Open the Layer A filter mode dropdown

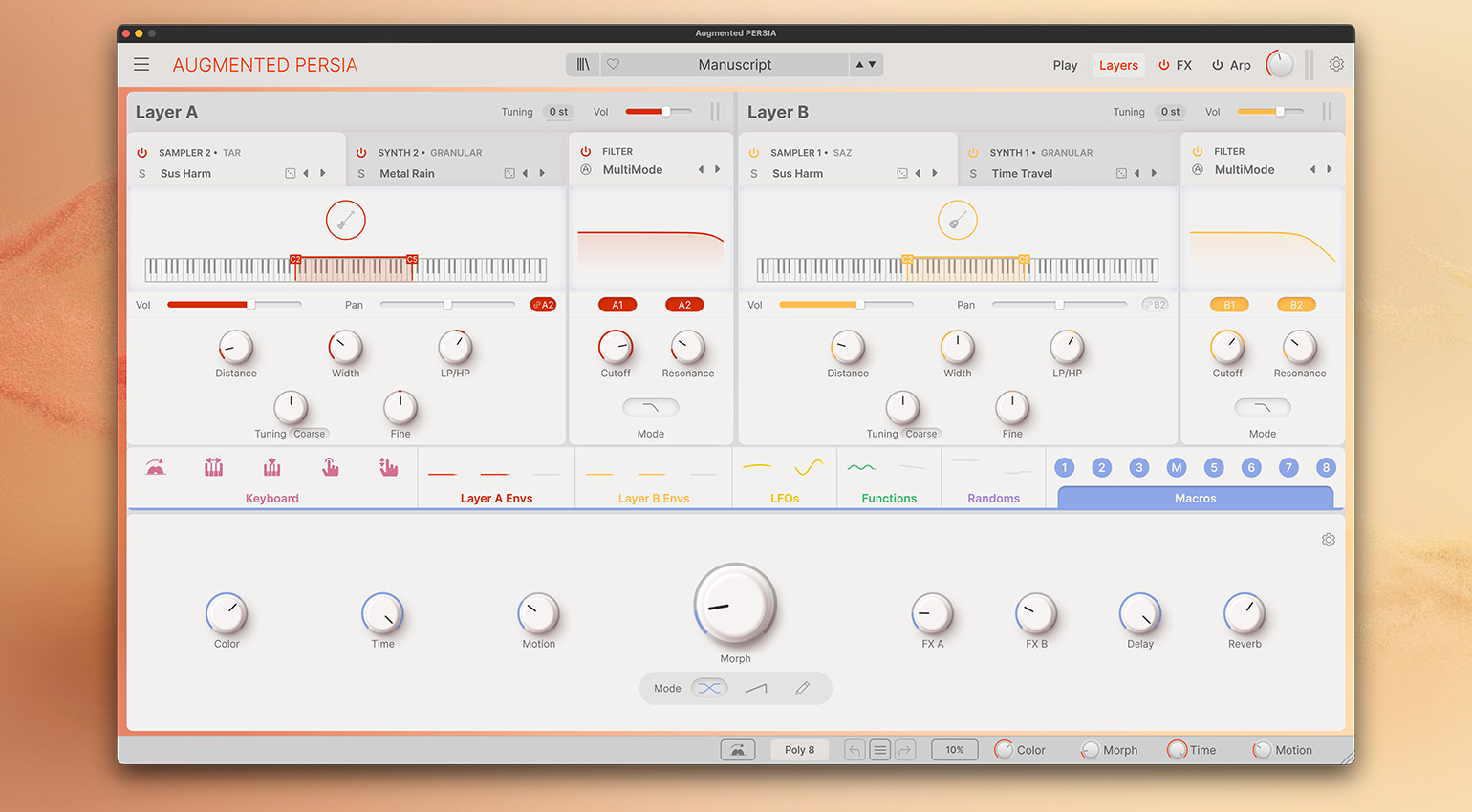[650, 408]
